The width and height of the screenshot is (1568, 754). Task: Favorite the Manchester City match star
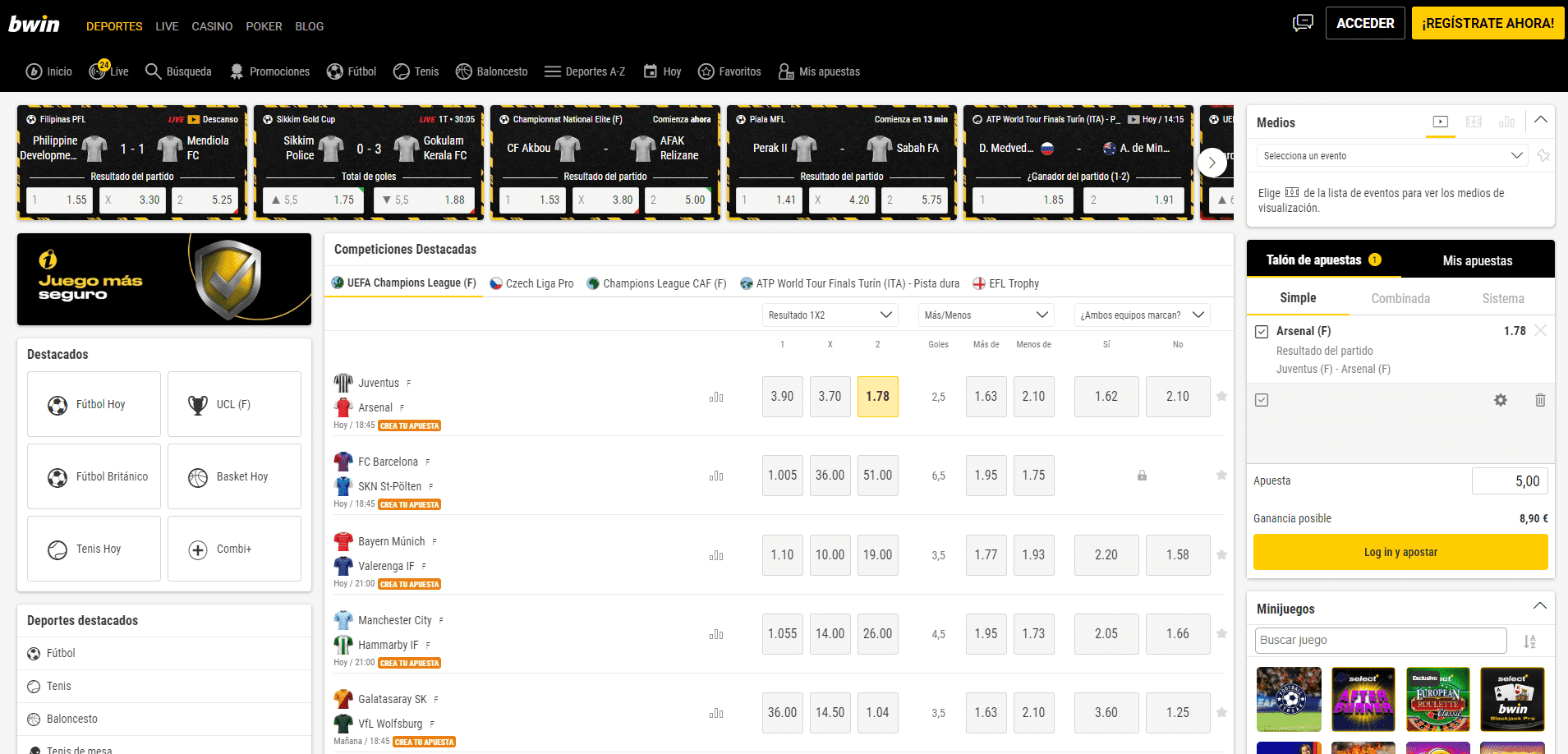coord(1221,633)
